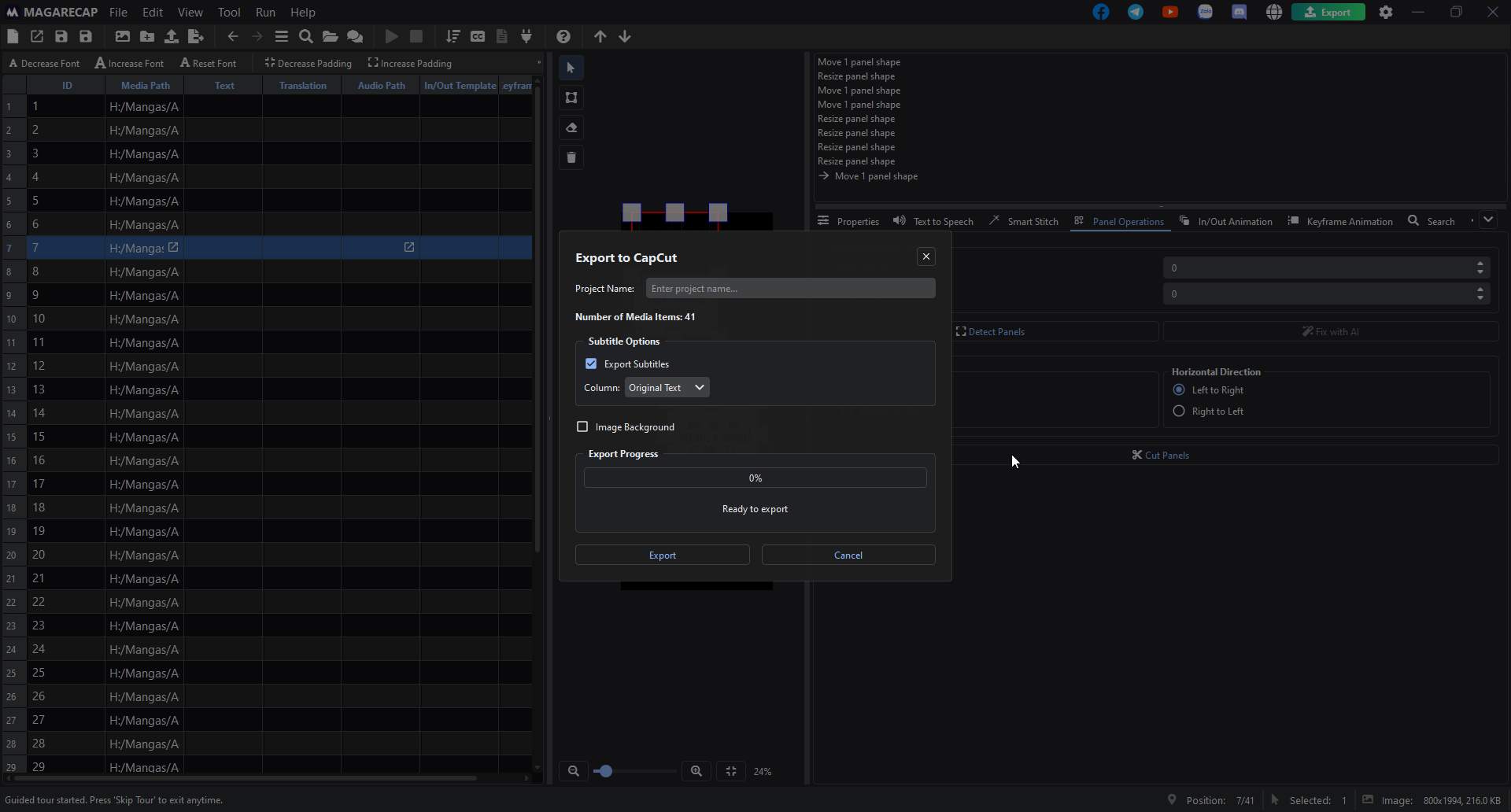The height and width of the screenshot is (812, 1511).
Task: Click the add folder icon in toolbar
Action: 147,36
